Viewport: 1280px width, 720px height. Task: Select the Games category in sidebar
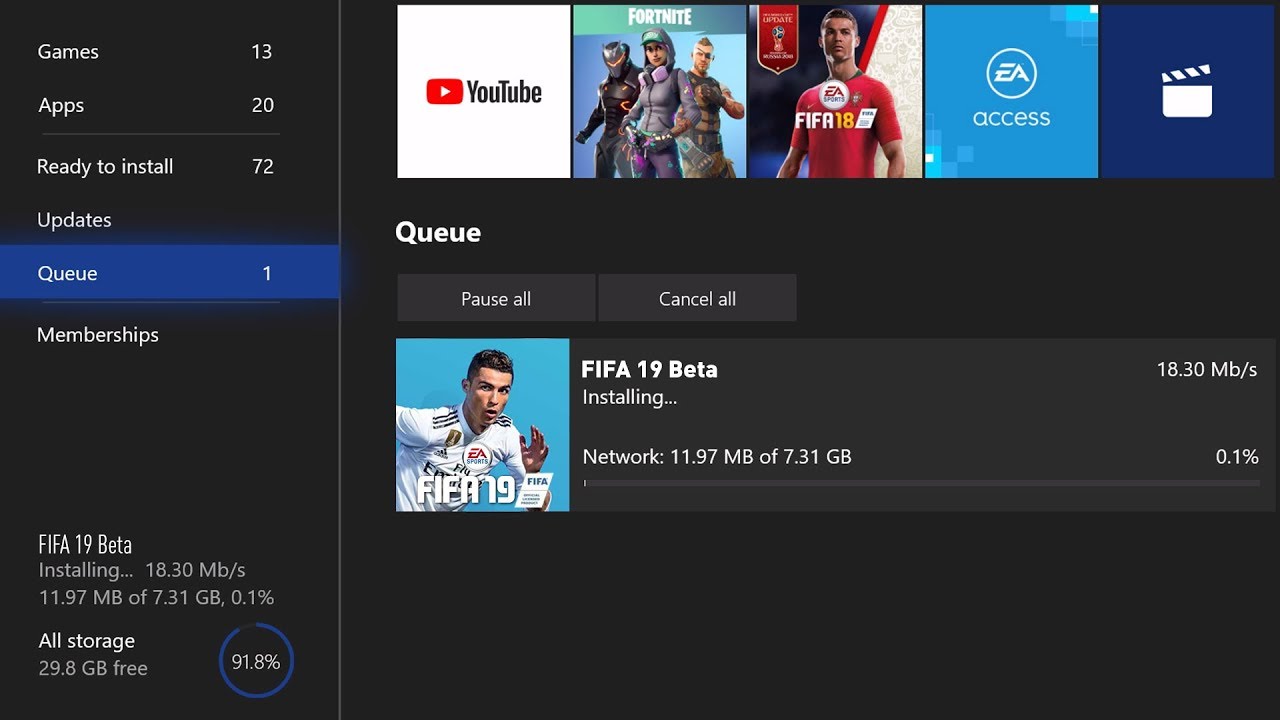[x=155, y=52]
